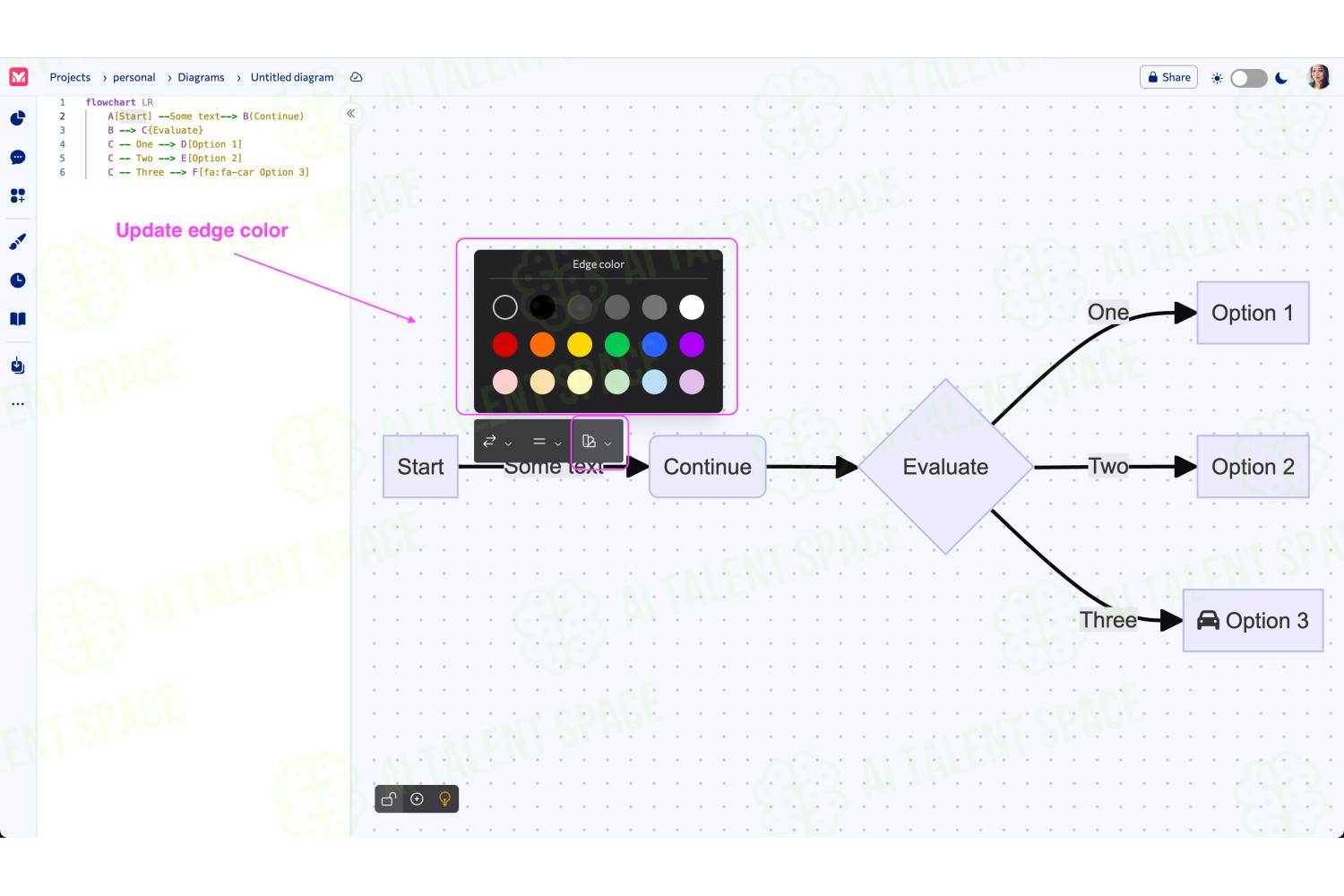This screenshot has height=896, width=1344.
Task: Select the pastel yellow edge color swatch
Action: coord(580,382)
